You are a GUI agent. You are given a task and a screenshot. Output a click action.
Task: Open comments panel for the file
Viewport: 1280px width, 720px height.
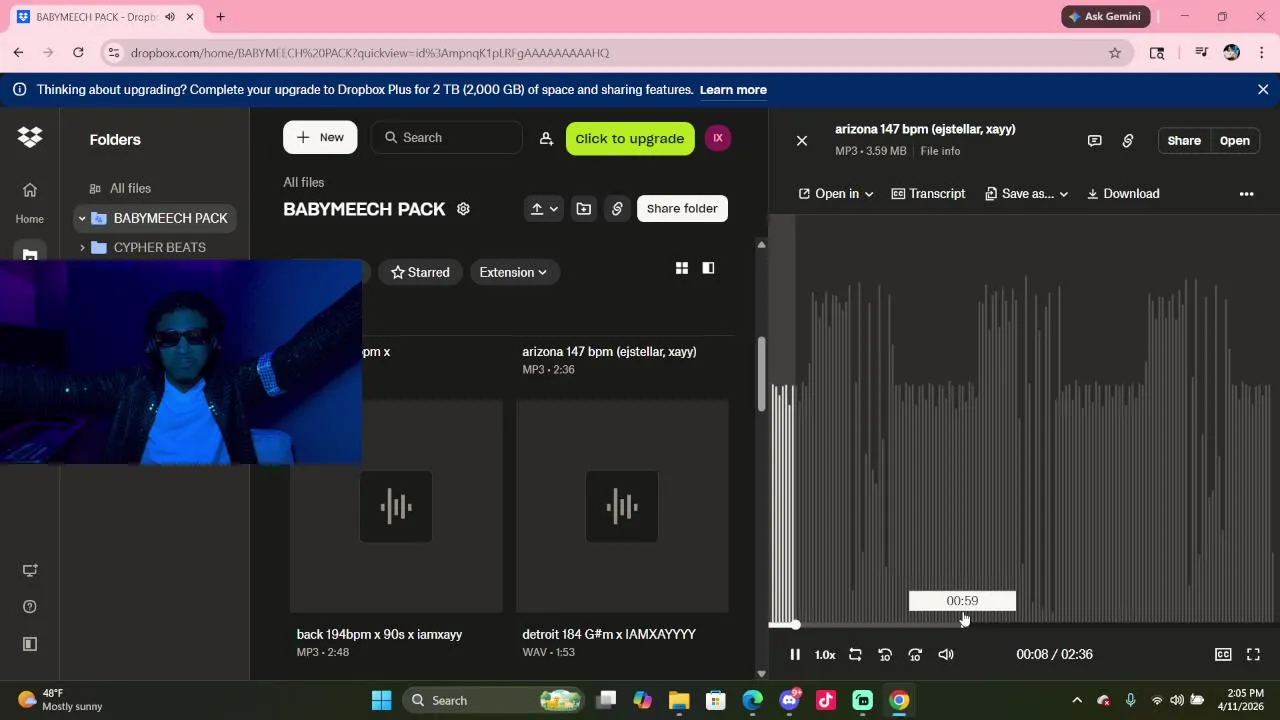click(x=1095, y=141)
